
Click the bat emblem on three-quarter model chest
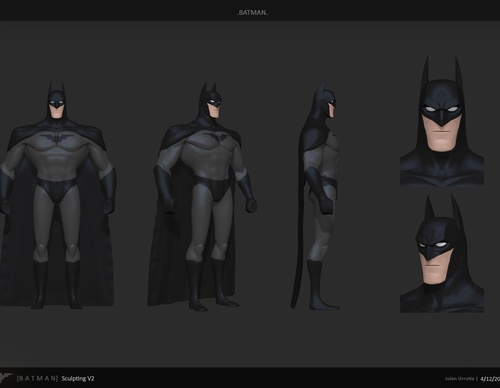pos(217,137)
